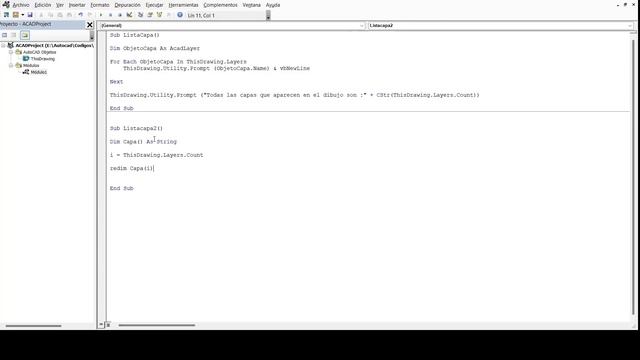Image resolution: width=640 pixels, height=360 pixels.
Task: Click the 'Dim Capa() As String' line
Action: point(143,142)
